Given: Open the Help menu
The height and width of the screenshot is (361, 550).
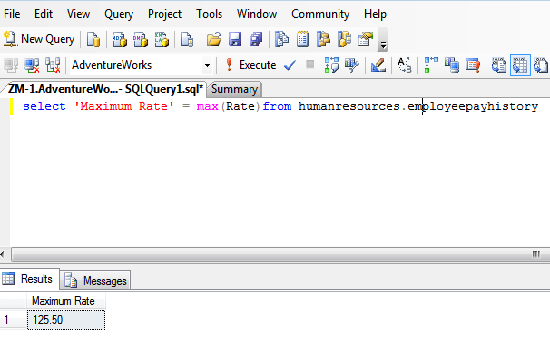Looking at the screenshot, I should 375,14.
